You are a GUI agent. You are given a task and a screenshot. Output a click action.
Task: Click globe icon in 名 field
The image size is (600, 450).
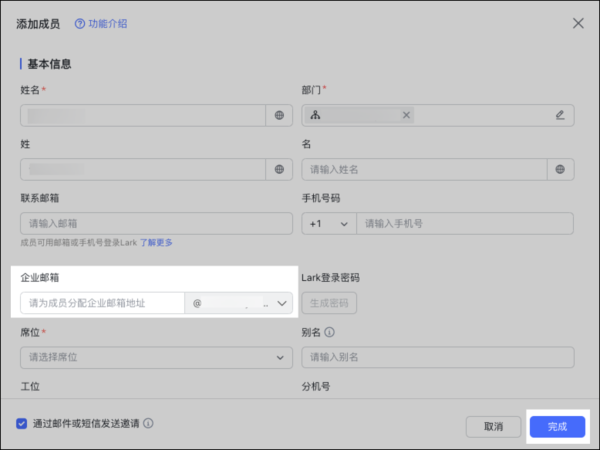point(560,170)
